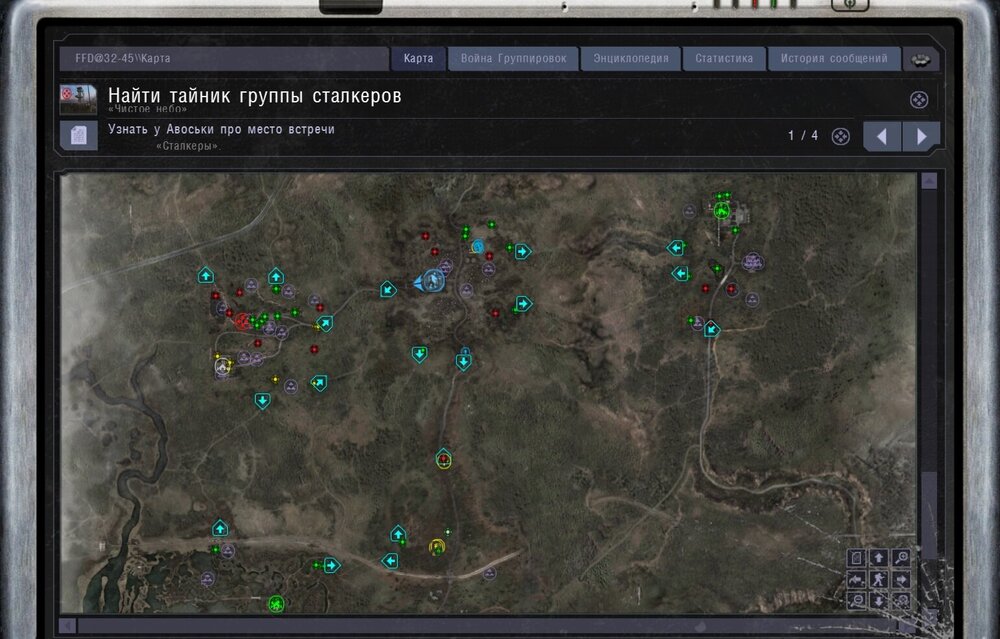1000x639 pixels.
Task: Go to the previous task with left arrow
Action: point(882,136)
